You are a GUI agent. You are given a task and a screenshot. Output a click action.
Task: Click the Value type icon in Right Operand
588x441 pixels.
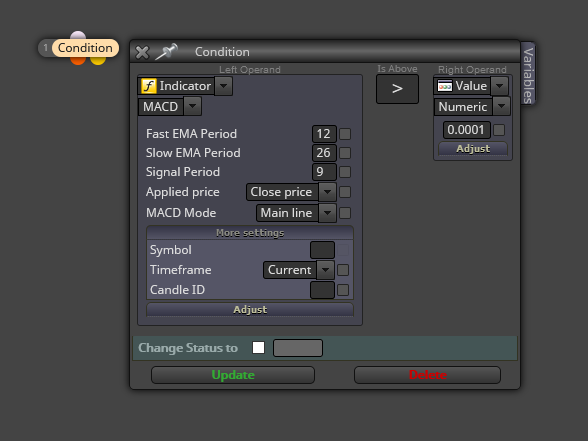(445, 86)
